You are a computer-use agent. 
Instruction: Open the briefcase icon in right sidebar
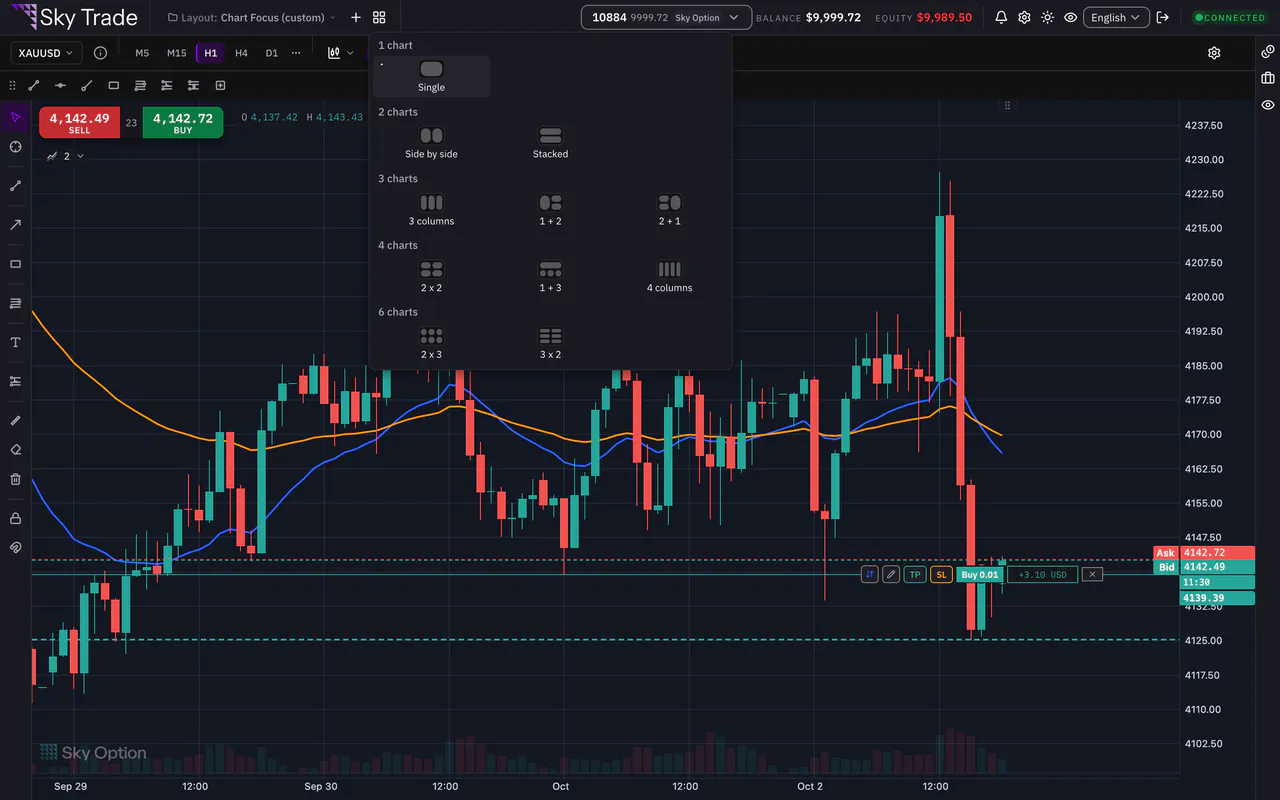pos(1268,78)
